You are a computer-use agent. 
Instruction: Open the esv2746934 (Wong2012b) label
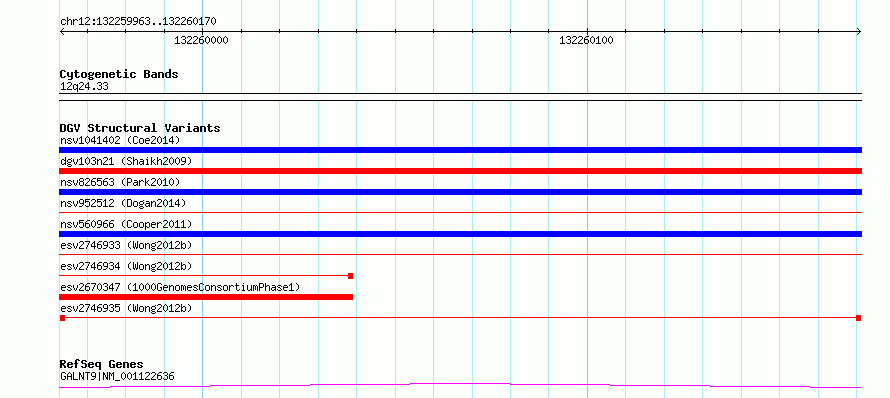126,266
